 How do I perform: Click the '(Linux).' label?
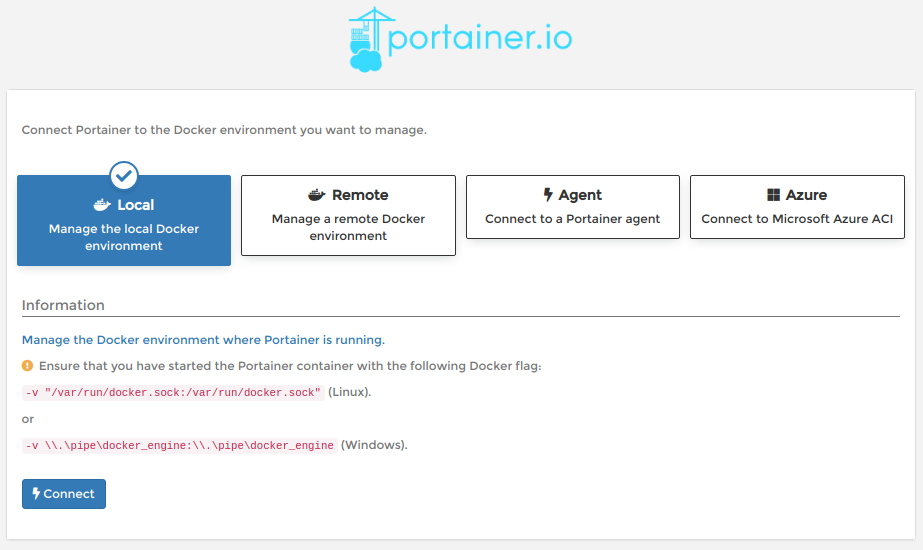click(350, 392)
